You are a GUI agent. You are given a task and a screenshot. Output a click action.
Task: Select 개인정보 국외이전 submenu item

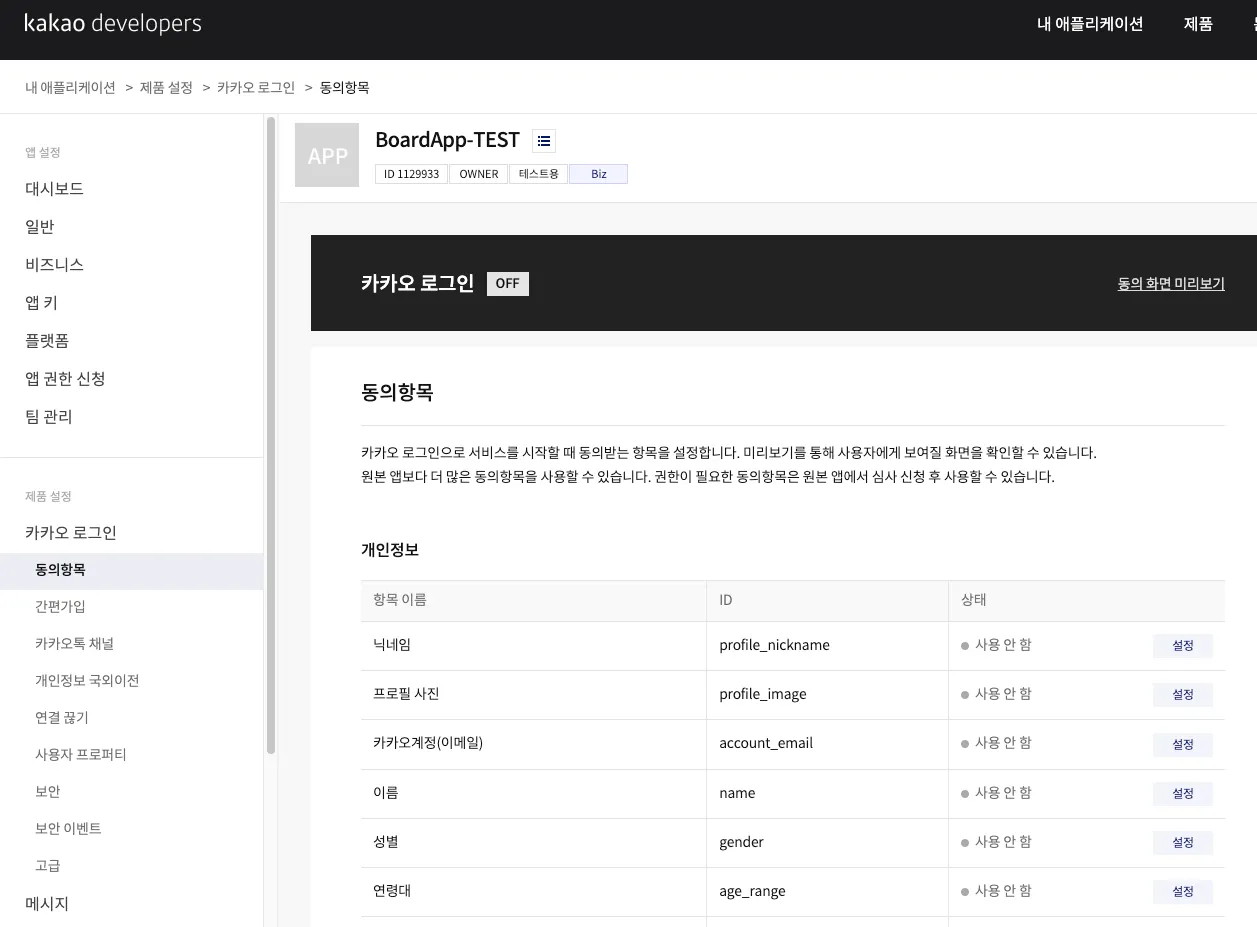pos(87,681)
